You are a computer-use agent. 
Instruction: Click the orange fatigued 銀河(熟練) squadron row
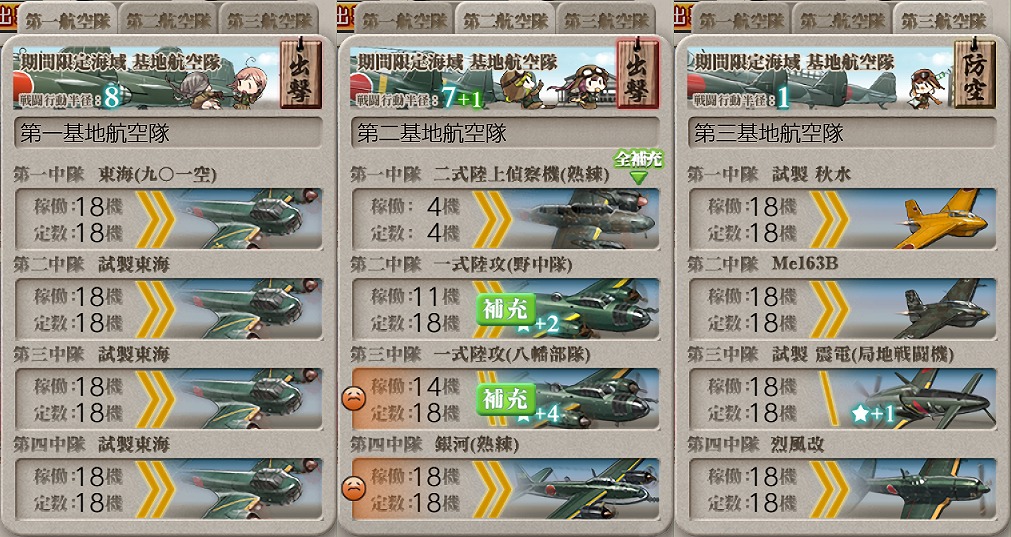pos(506,489)
